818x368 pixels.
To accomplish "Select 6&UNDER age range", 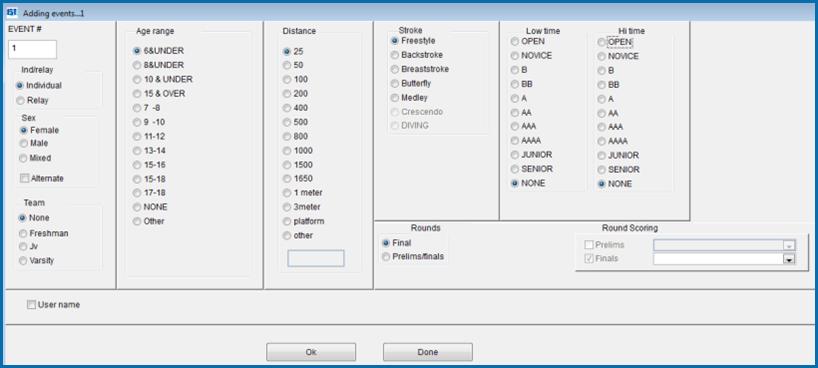I will [x=159, y=51].
